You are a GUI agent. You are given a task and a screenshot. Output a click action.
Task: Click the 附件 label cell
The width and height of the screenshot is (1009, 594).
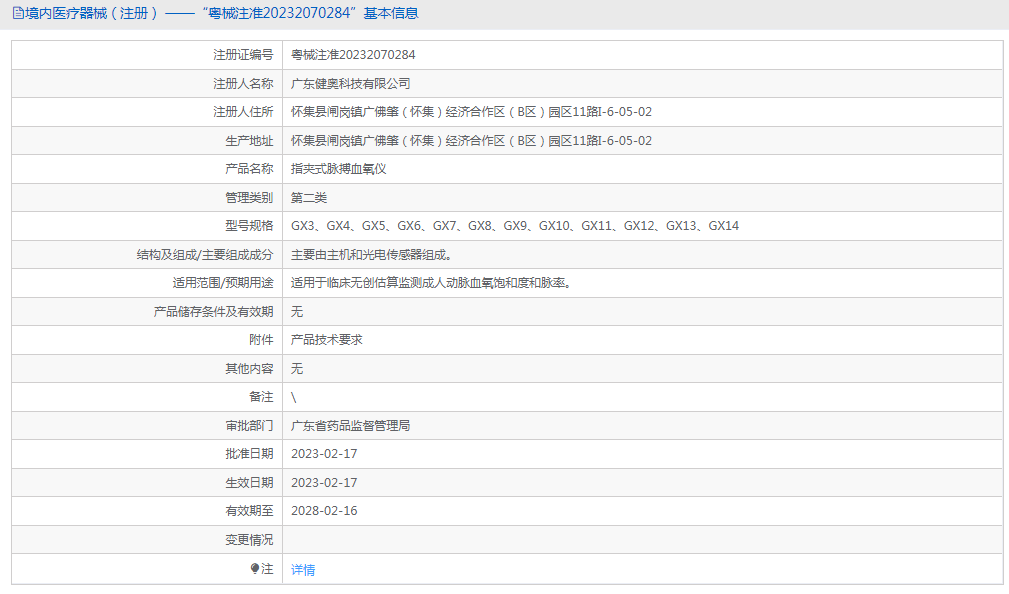point(147,340)
